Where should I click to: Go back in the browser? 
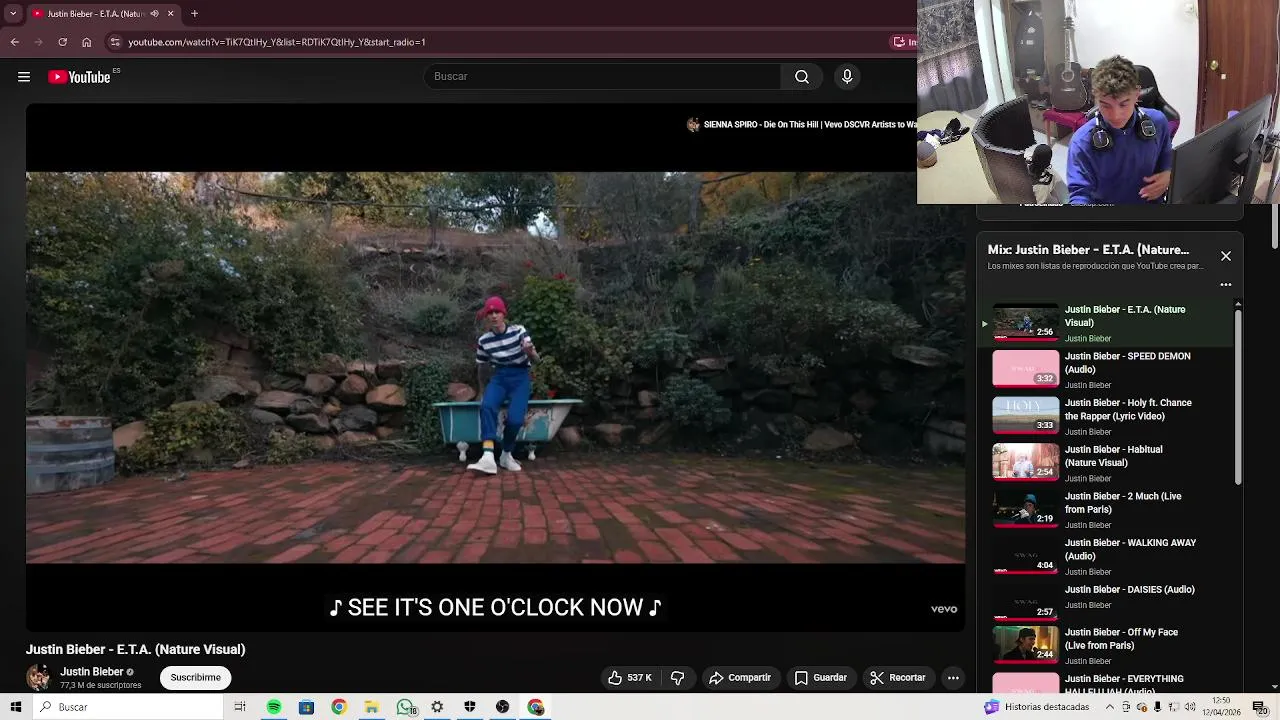point(14,42)
